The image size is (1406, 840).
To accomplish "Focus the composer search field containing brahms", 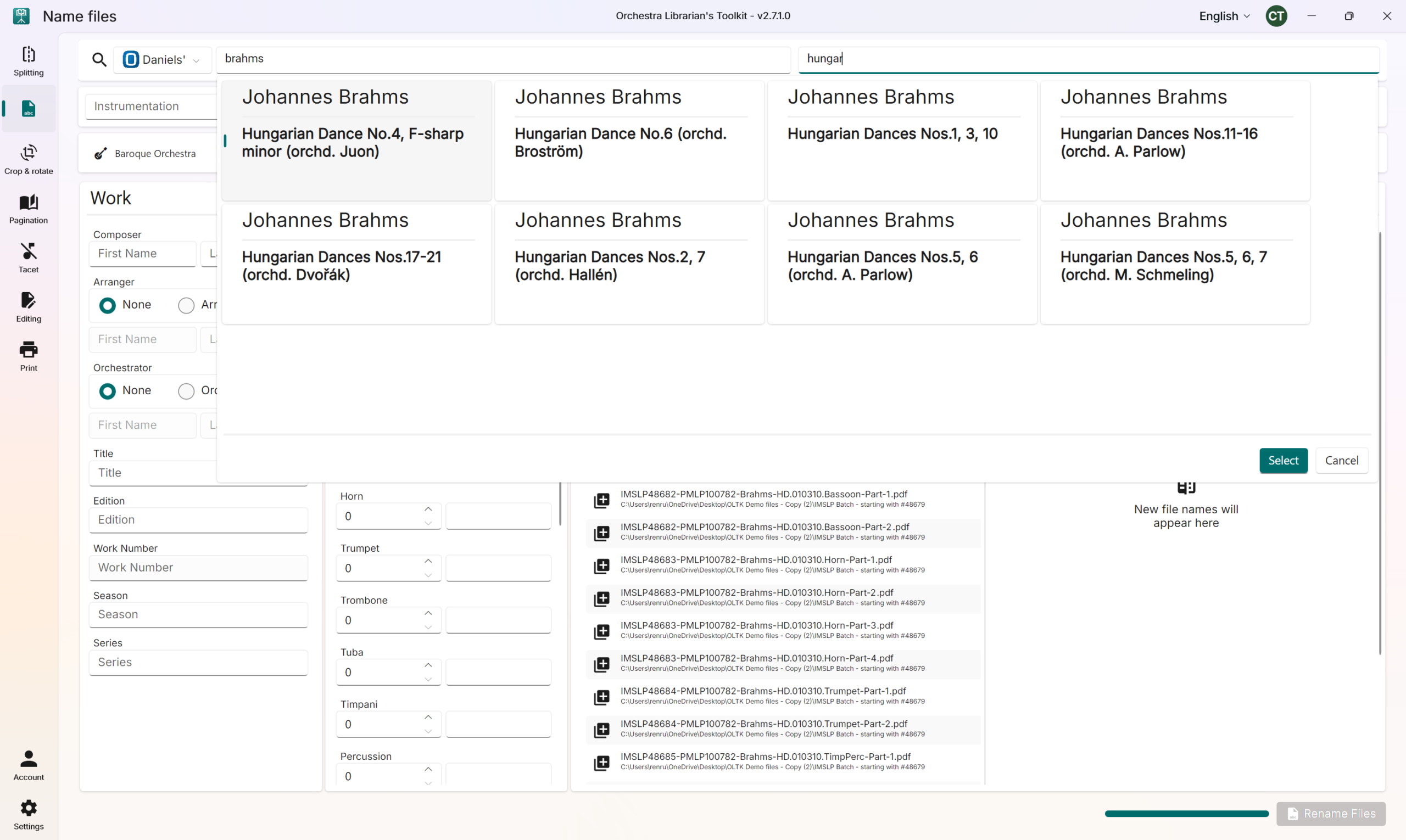I will pos(503,59).
